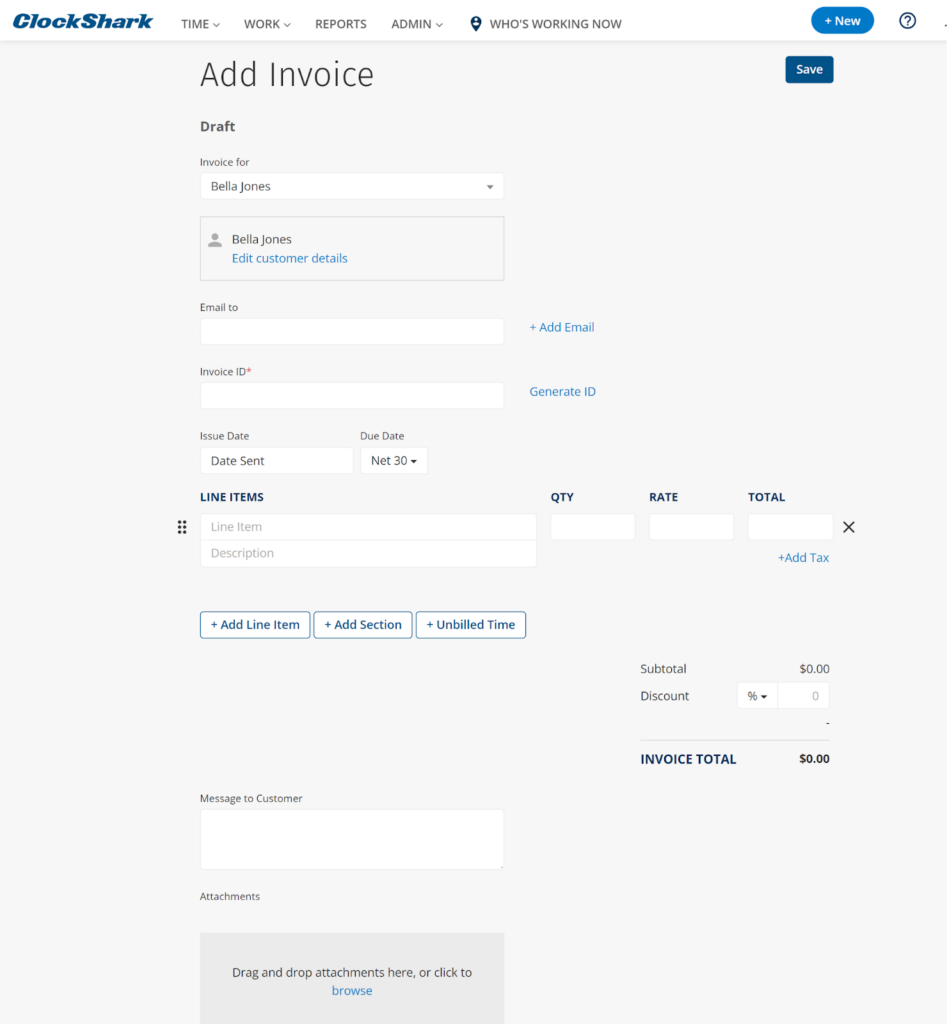
Task: Click the customer person avatar icon
Action: click(x=215, y=240)
